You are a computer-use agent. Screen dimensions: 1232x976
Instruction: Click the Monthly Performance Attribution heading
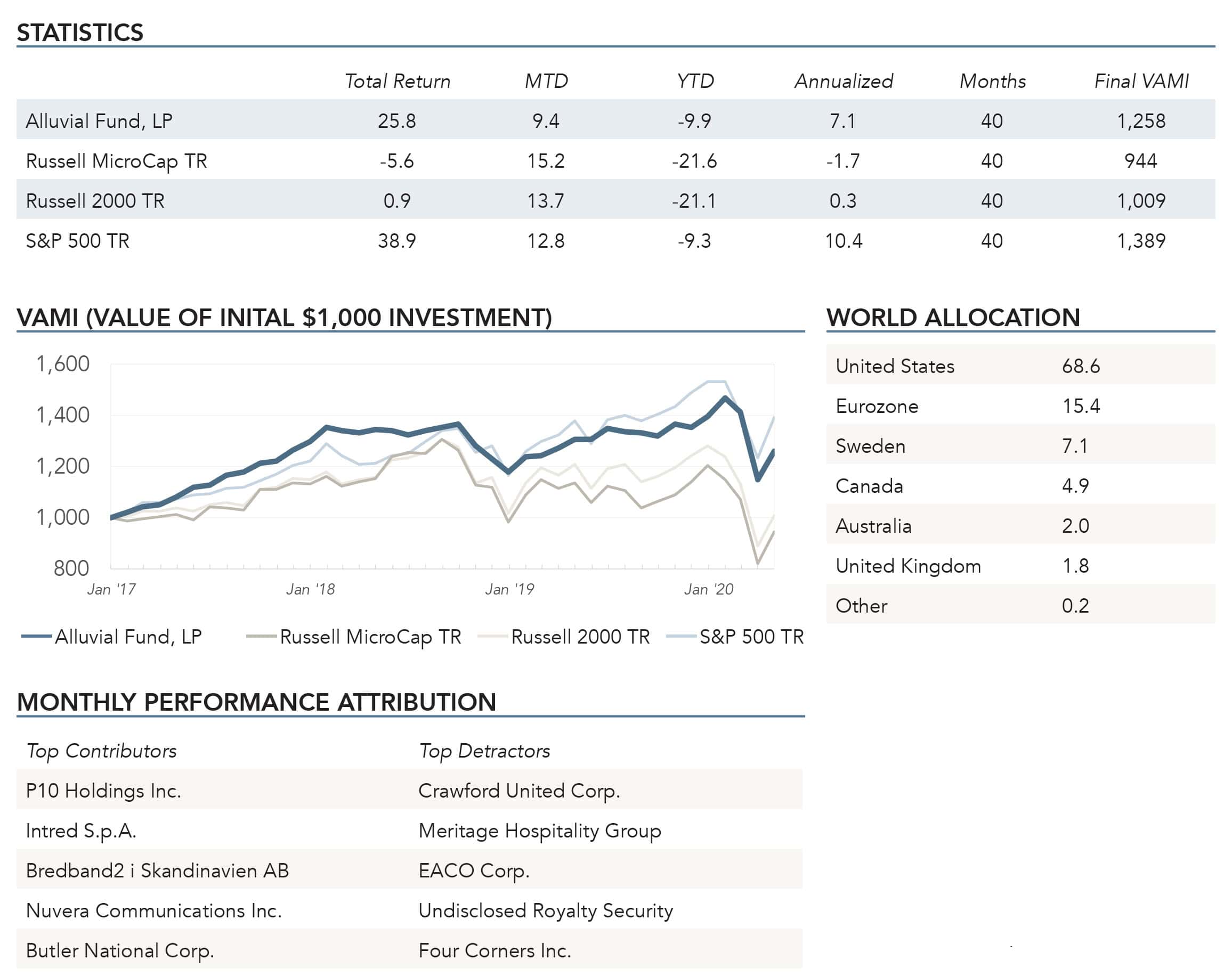click(x=256, y=702)
